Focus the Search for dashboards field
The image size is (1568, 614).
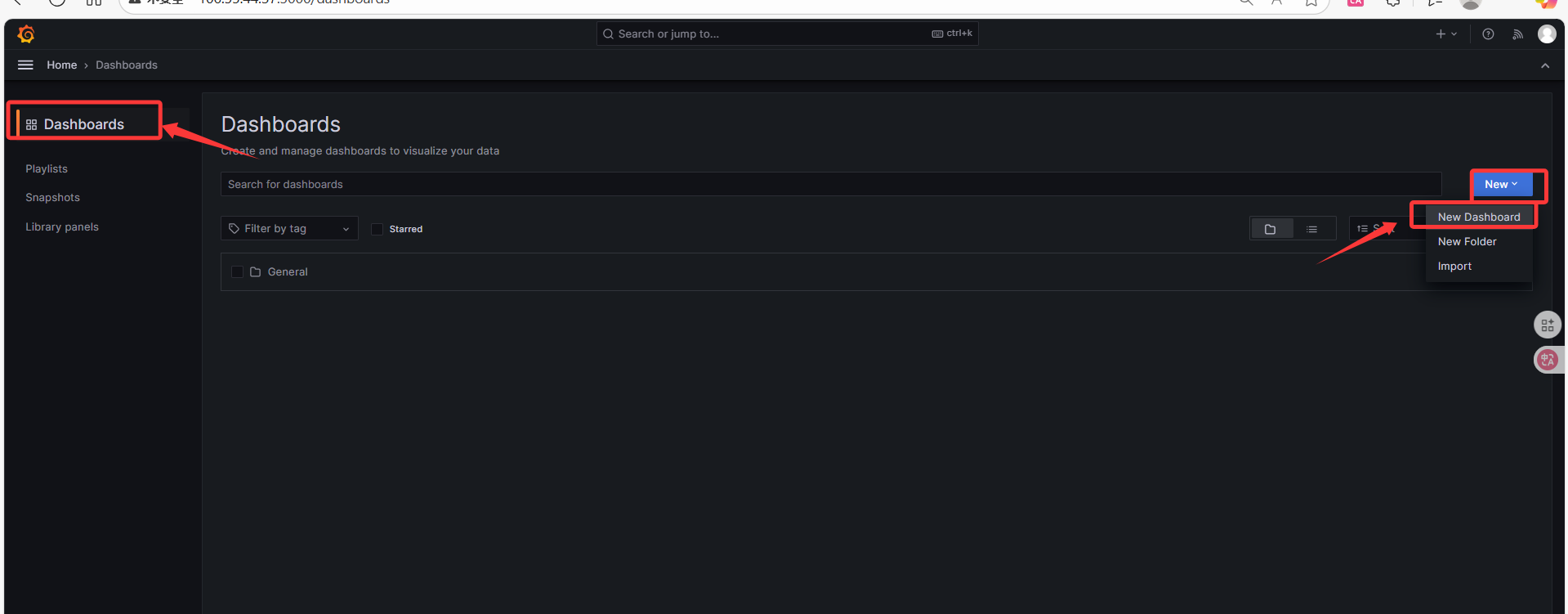point(829,185)
